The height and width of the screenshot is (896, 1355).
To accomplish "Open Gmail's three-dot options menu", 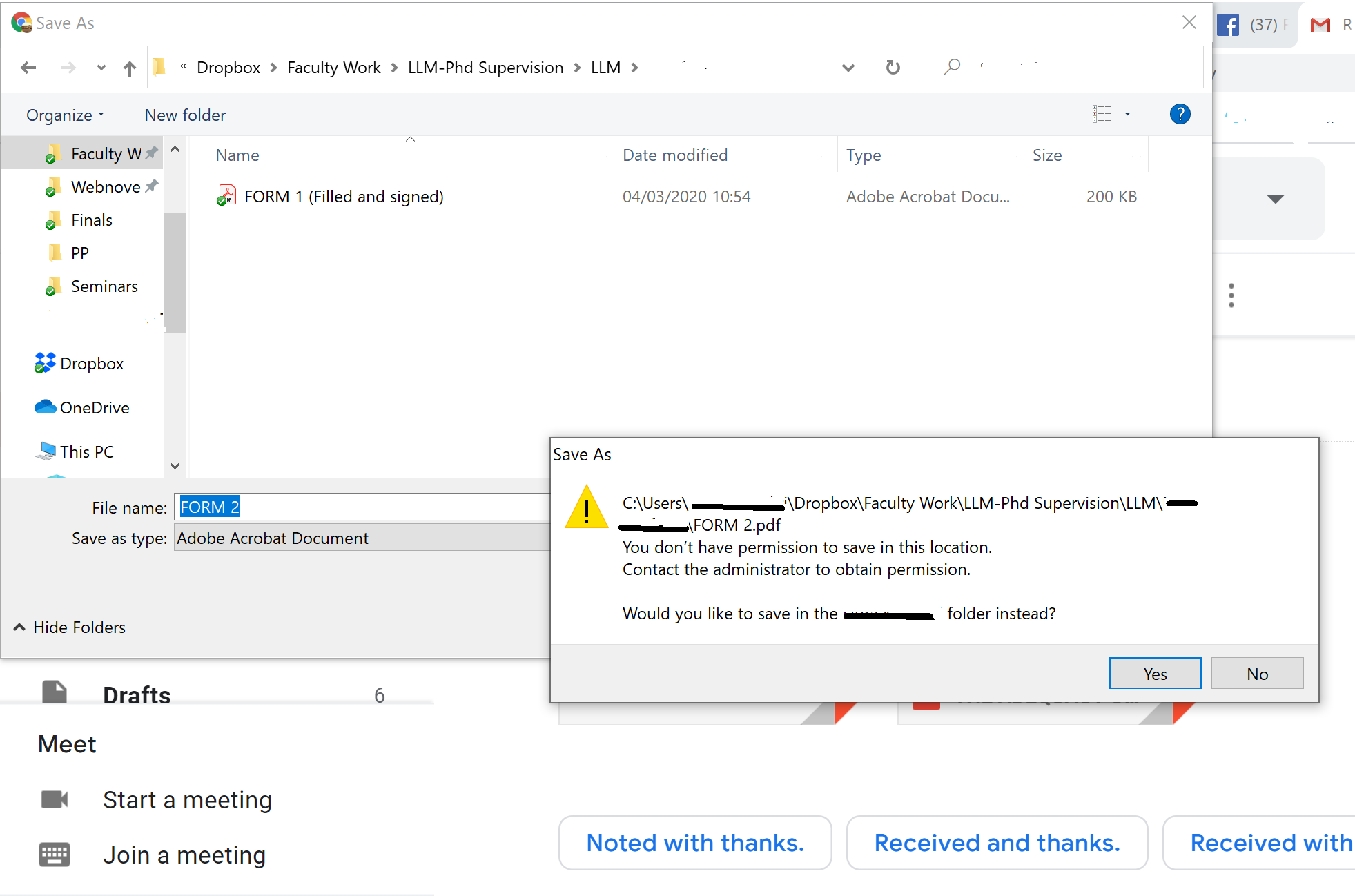I will point(1231,295).
